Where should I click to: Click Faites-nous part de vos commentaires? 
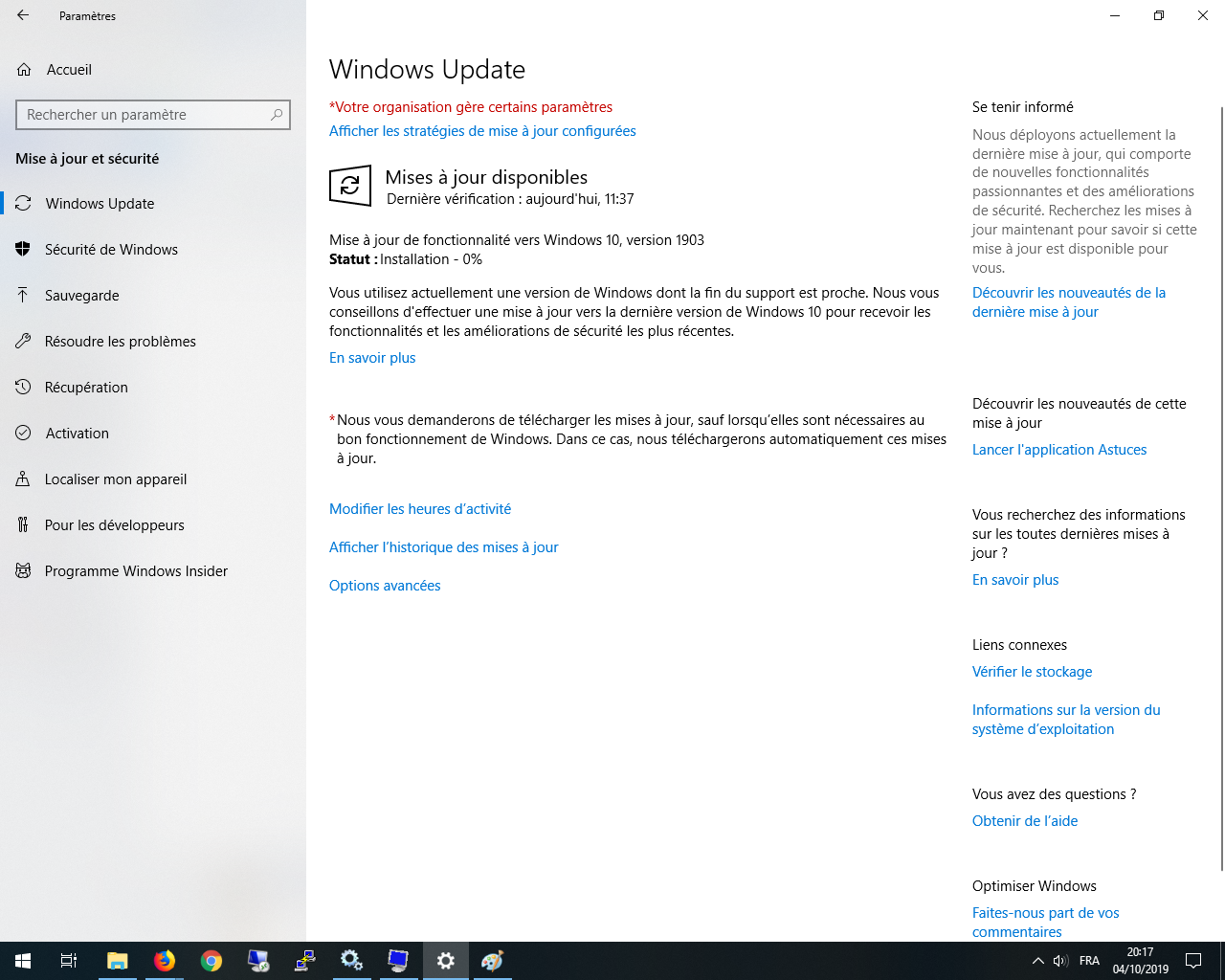1045,923
